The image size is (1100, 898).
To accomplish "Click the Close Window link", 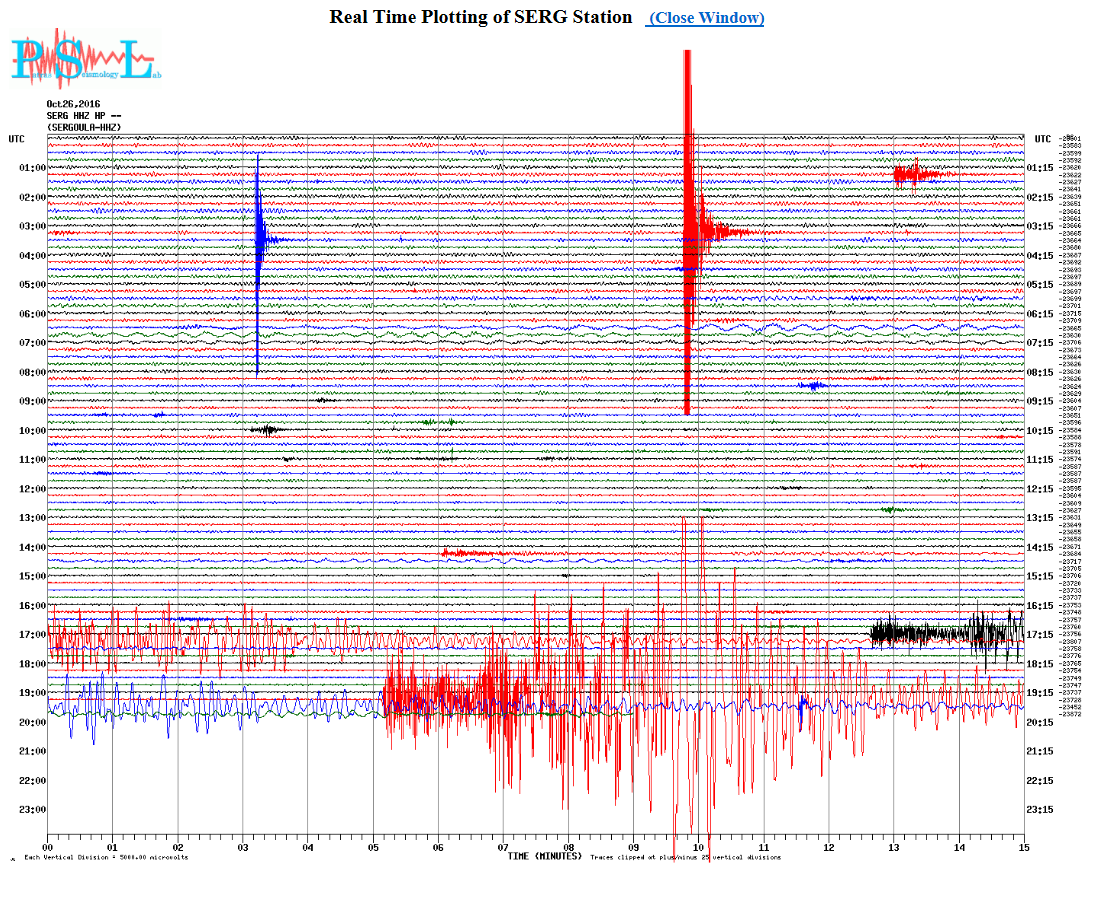I will (x=706, y=18).
